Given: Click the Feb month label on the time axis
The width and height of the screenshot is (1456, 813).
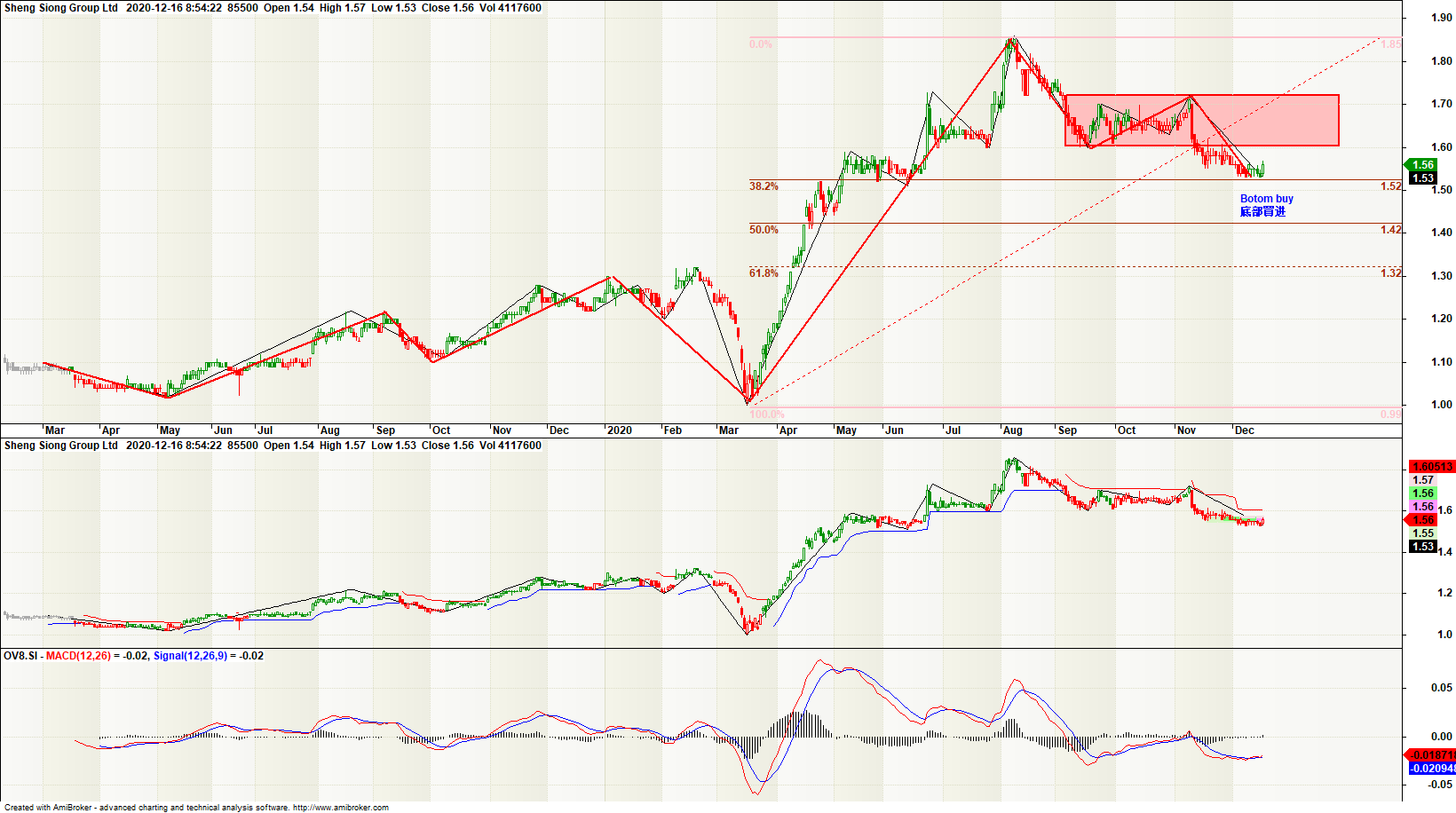Looking at the screenshot, I should click(673, 430).
